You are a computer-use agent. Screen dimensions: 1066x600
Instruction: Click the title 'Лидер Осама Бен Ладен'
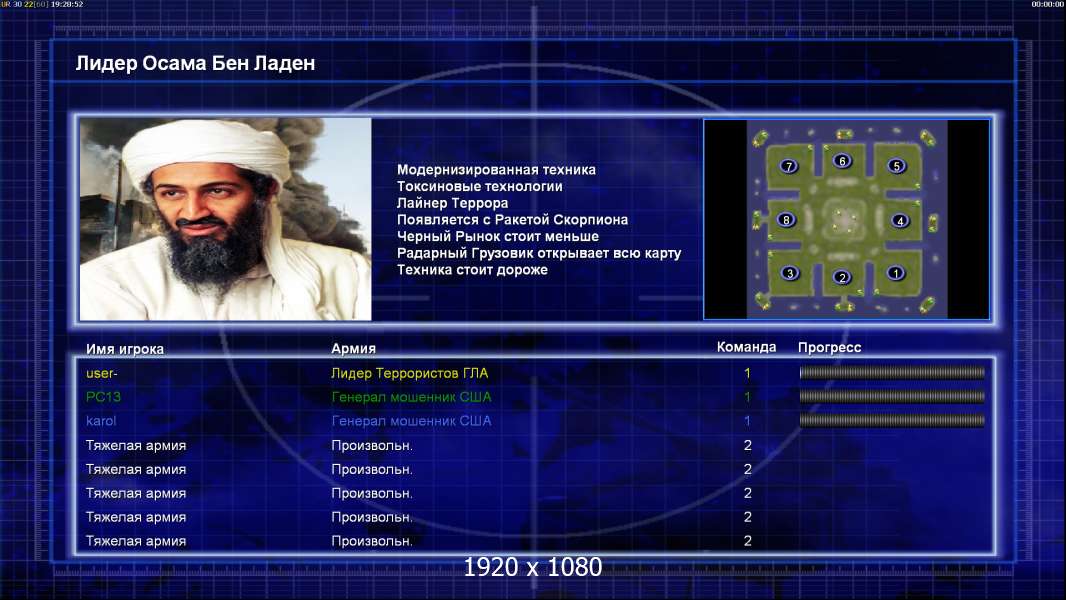(195, 63)
